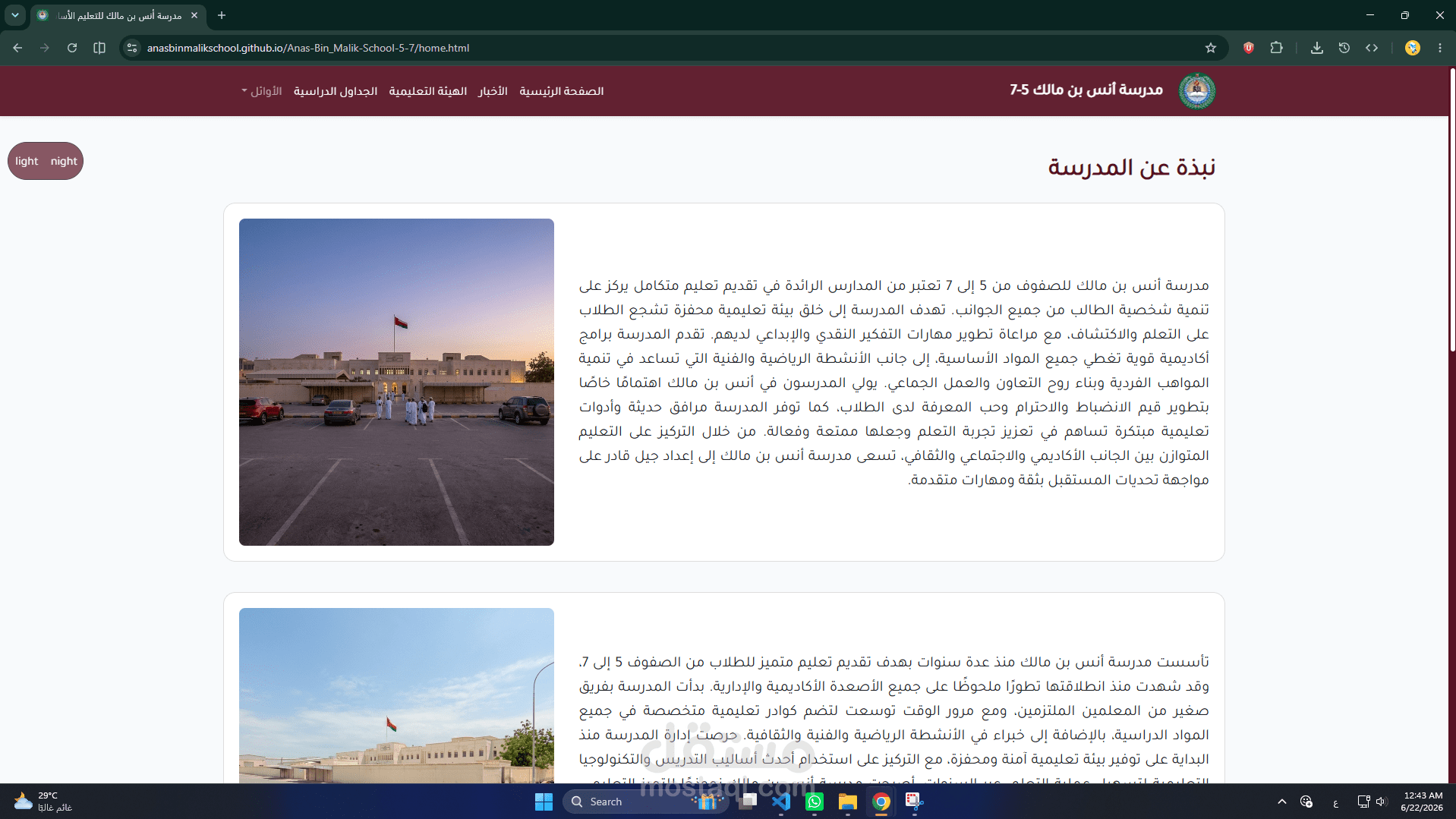Click the نبذة عن المدرسة heading
1456x819 pixels.
(x=1131, y=167)
